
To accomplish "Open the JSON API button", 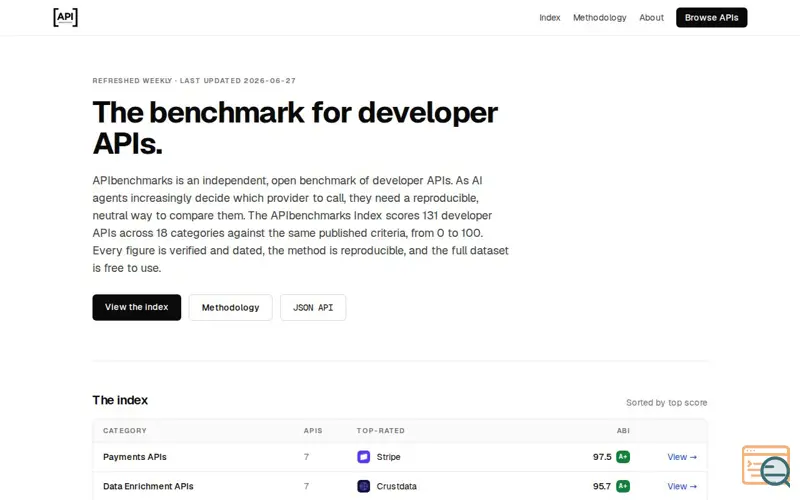I will (x=313, y=307).
